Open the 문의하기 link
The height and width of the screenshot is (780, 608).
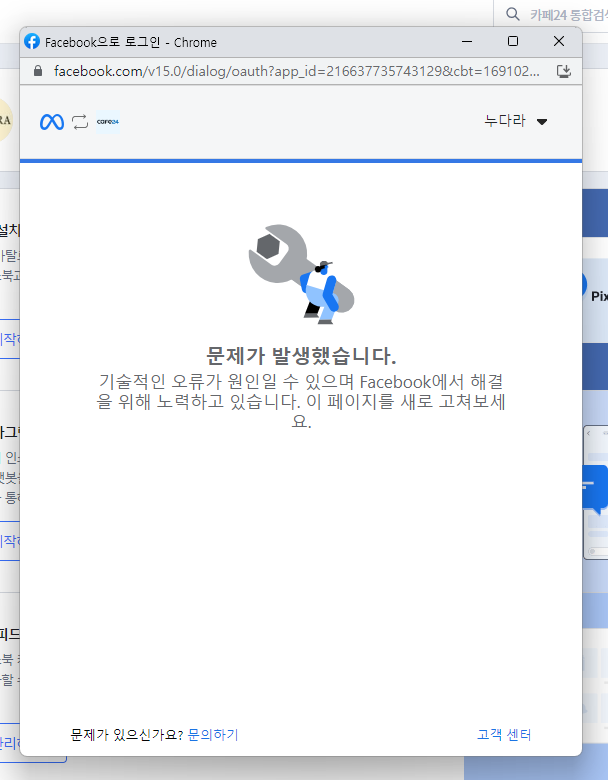click(x=213, y=735)
